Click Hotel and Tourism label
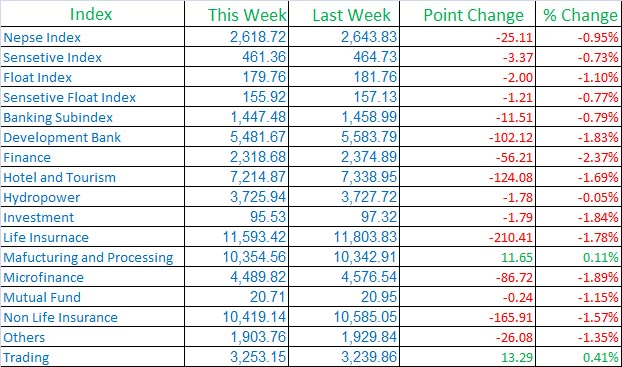622x367 pixels. coord(60,177)
